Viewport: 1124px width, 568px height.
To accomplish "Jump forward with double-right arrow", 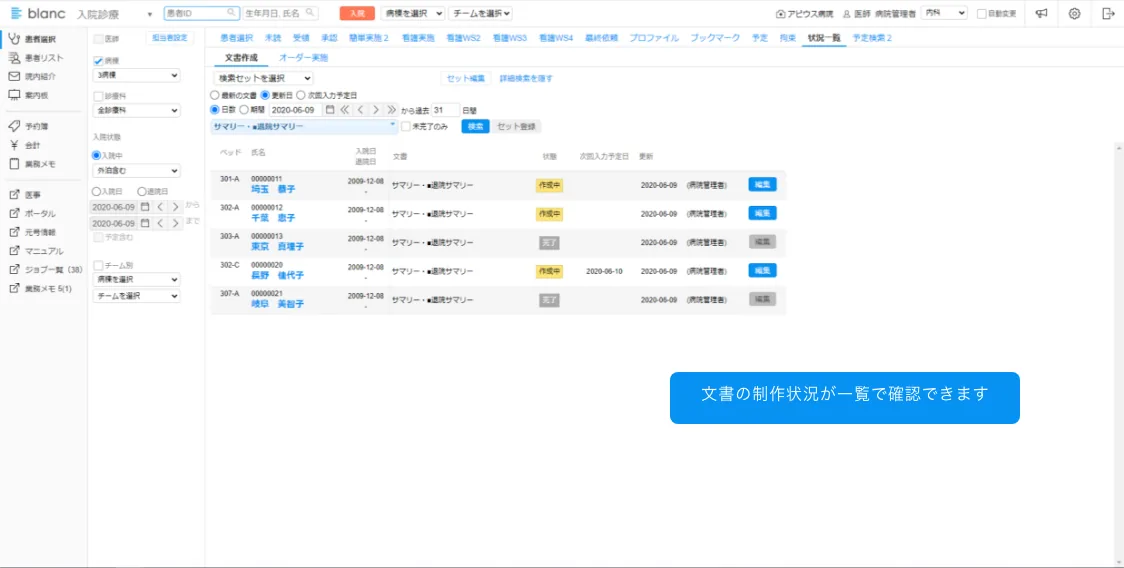I will pos(391,110).
